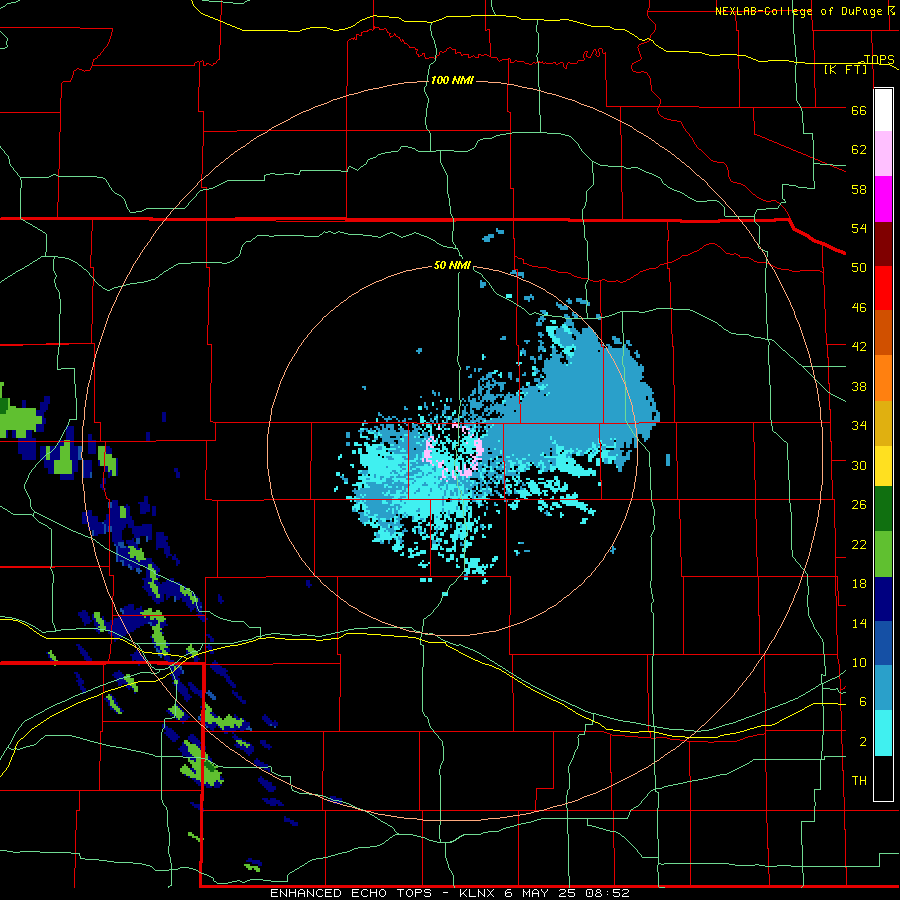Screen dimensions: 900x900
Task: Click the 14 value on the legend
Action: pyautogui.click(x=859, y=623)
